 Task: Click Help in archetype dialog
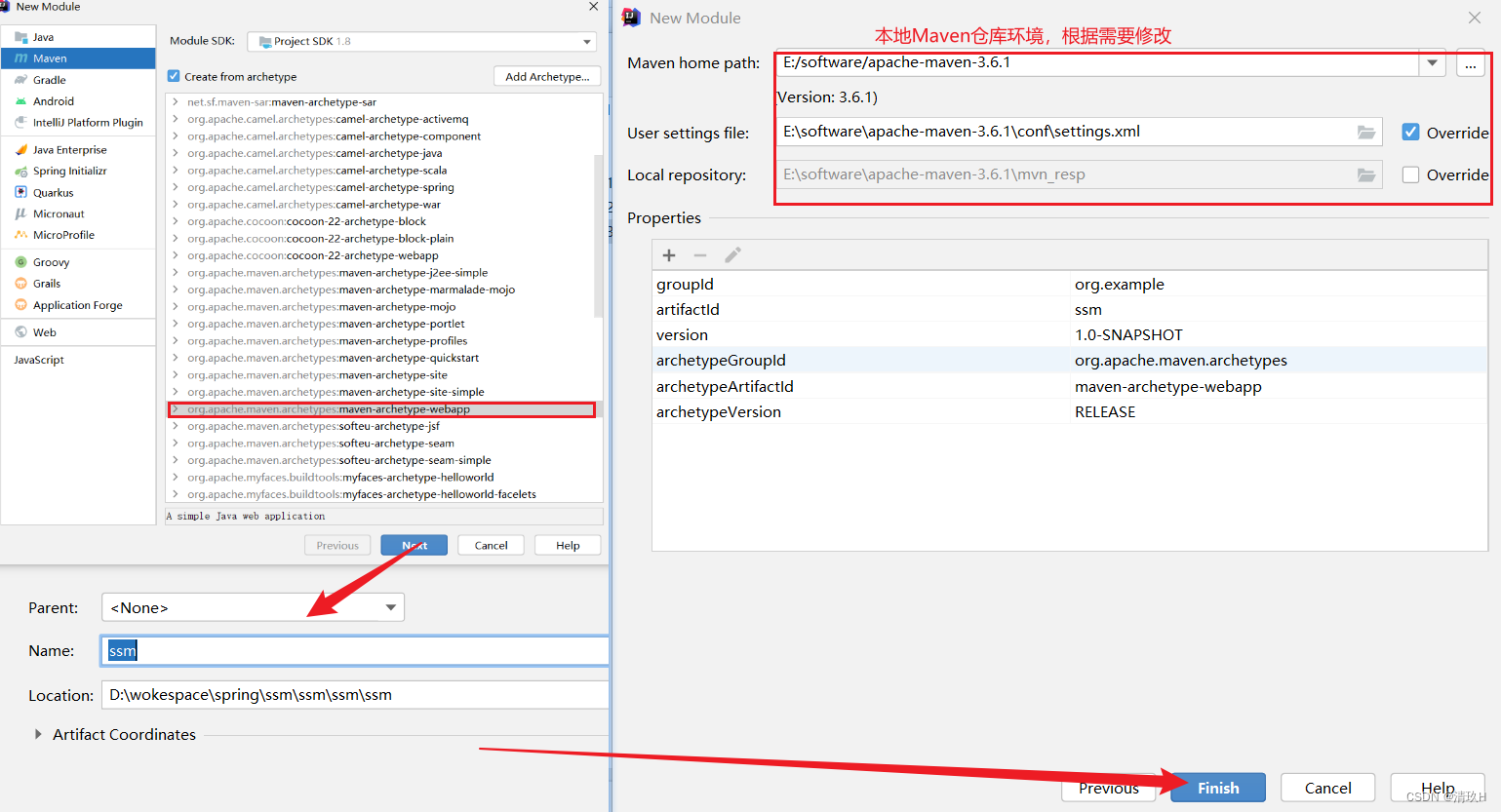[568, 545]
